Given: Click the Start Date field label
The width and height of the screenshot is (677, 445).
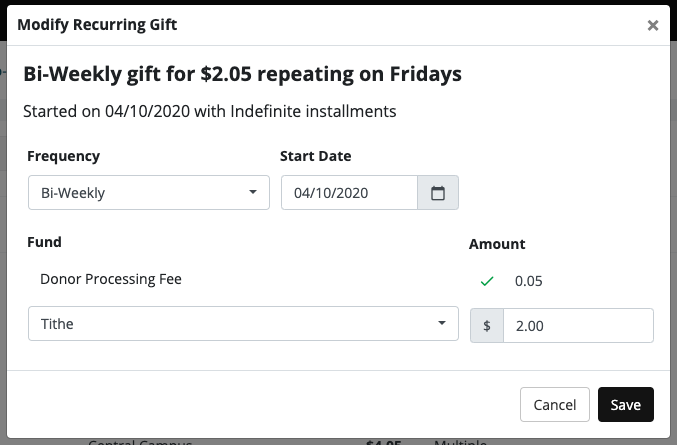Looking at the screenshot, I should pos(316,156).
